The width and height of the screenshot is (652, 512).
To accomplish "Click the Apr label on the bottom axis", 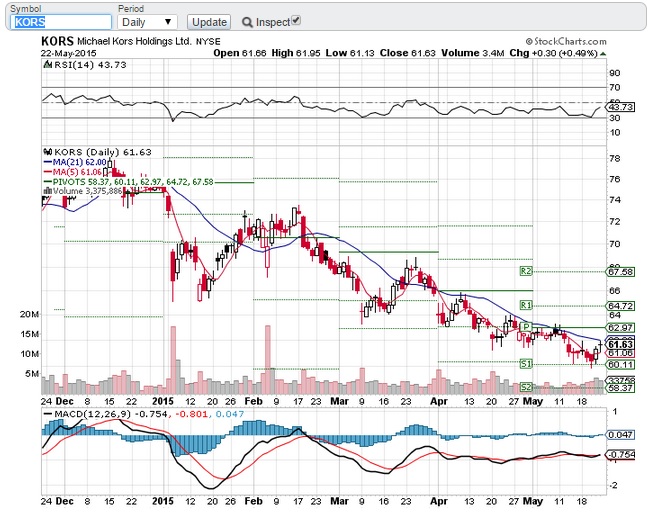I will coord(439,501).
